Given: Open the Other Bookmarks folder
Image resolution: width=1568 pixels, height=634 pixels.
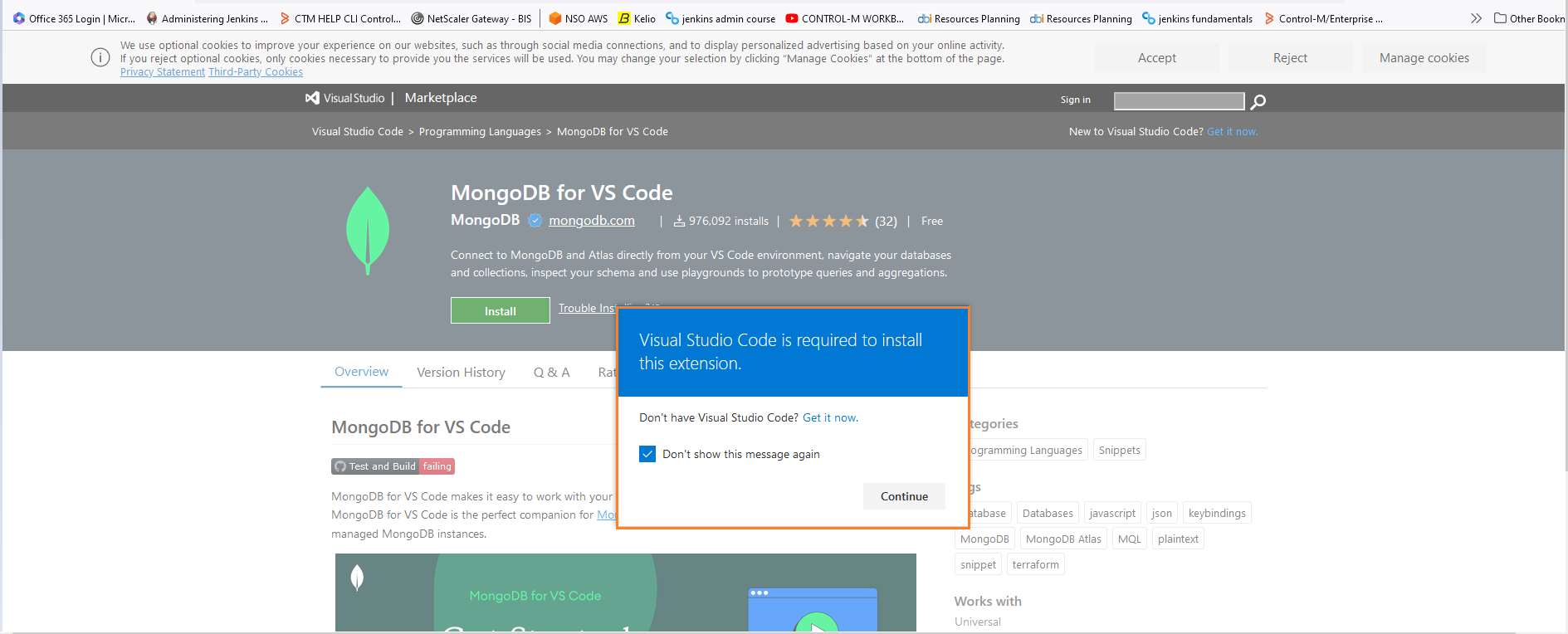Looking at the screenshot, I should tap(1528, 18).
